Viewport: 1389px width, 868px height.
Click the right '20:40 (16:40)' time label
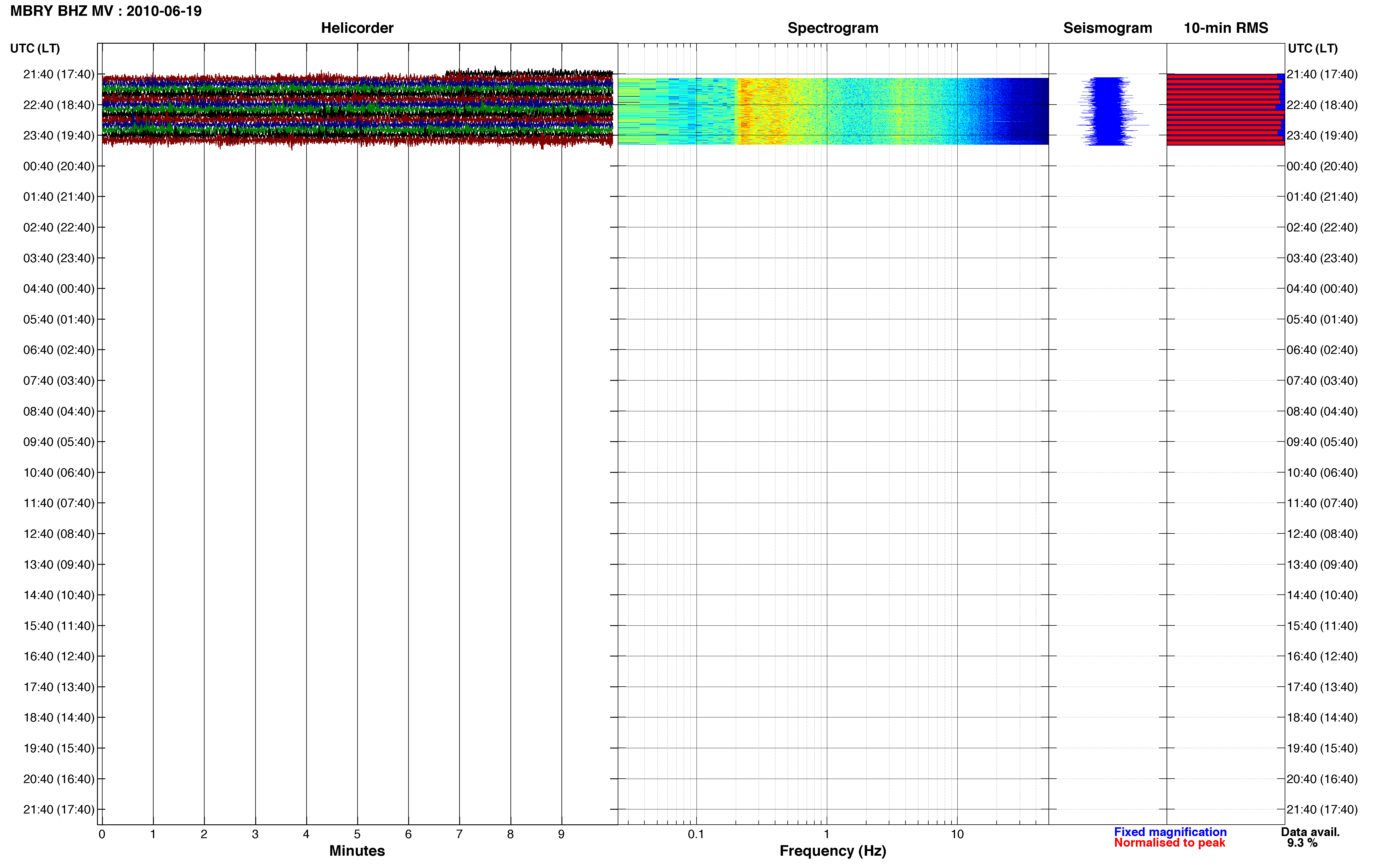coord(1322,779)
